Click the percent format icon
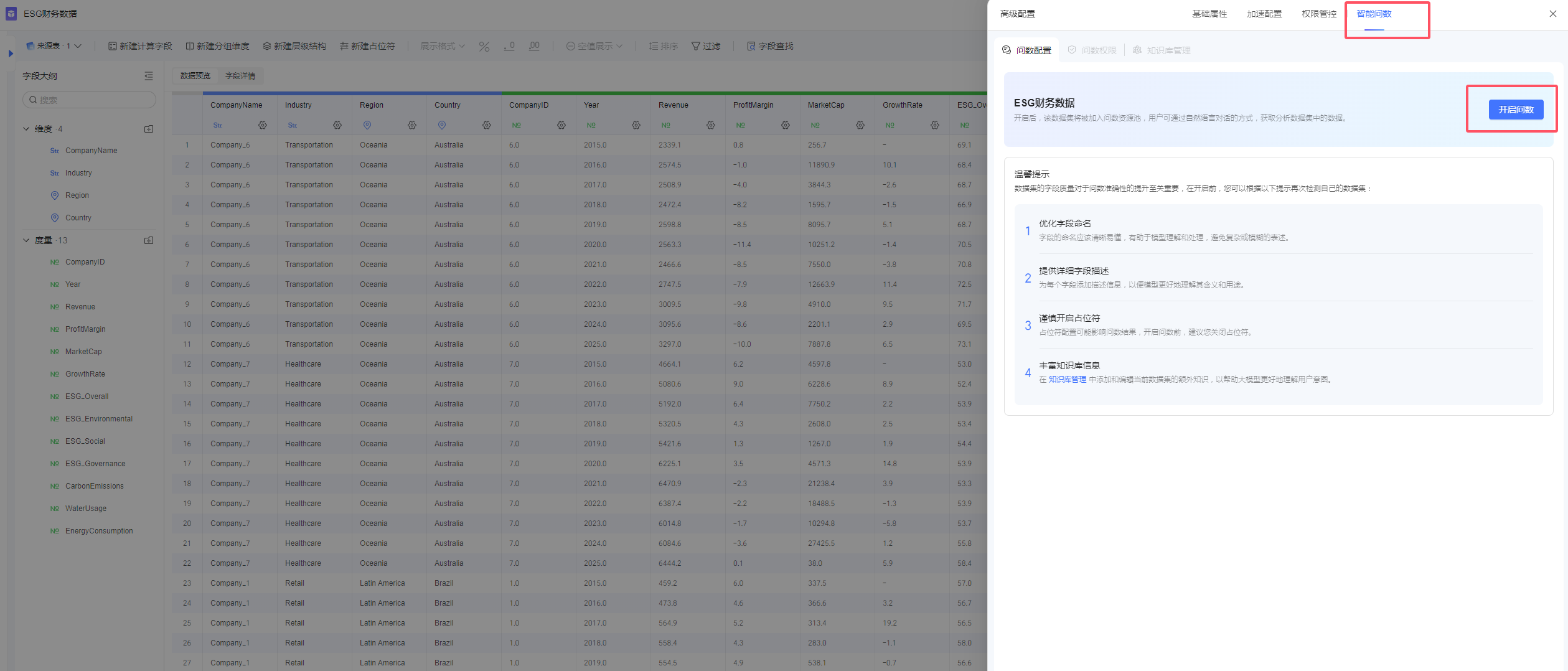Image resolution: width=1568 pixels, height=671 pixels. click(484, 47)
